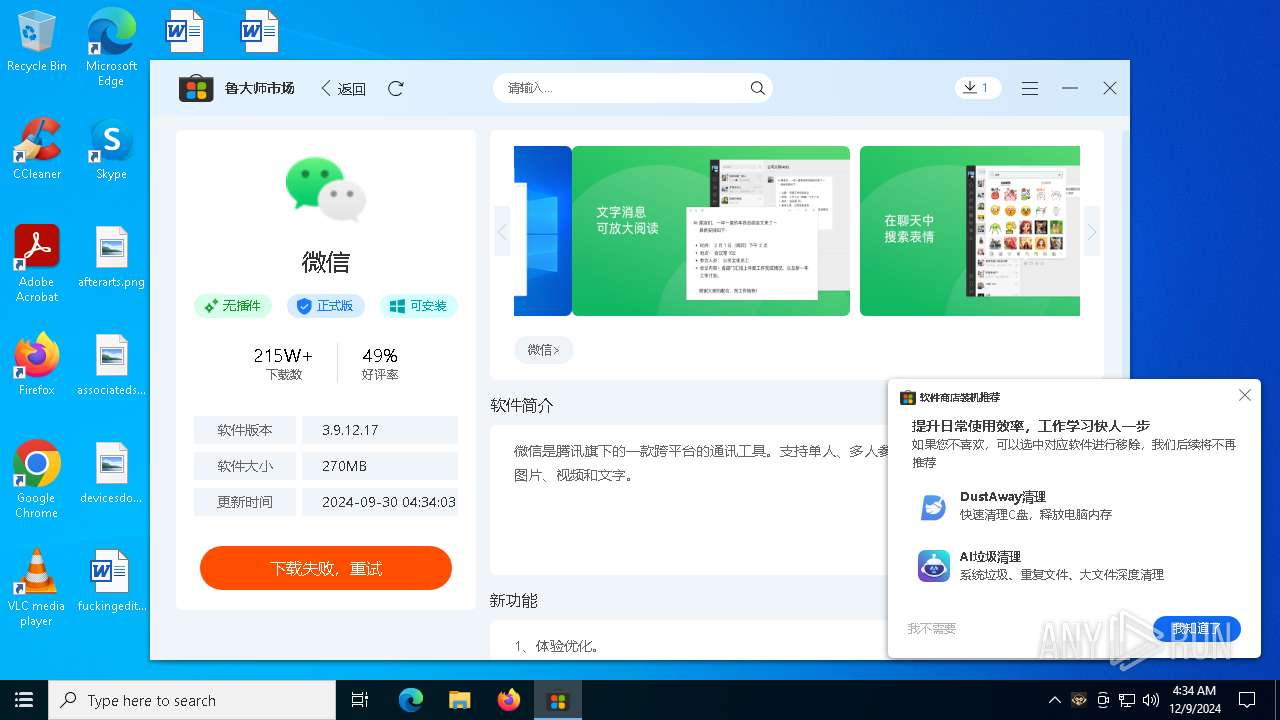This screenshot has height=720, width=1280.
Task: Click the 2024-09-30 04:34:03 update time
Action: coord(389,502)
